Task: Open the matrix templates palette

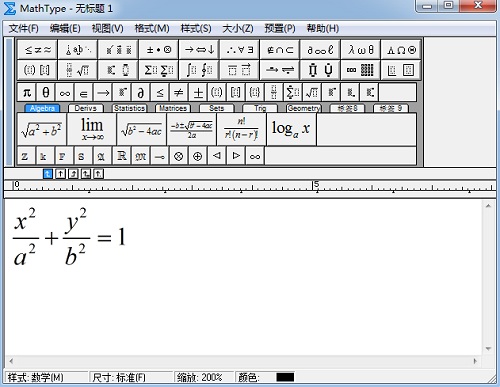Action: tap(360, 70)
